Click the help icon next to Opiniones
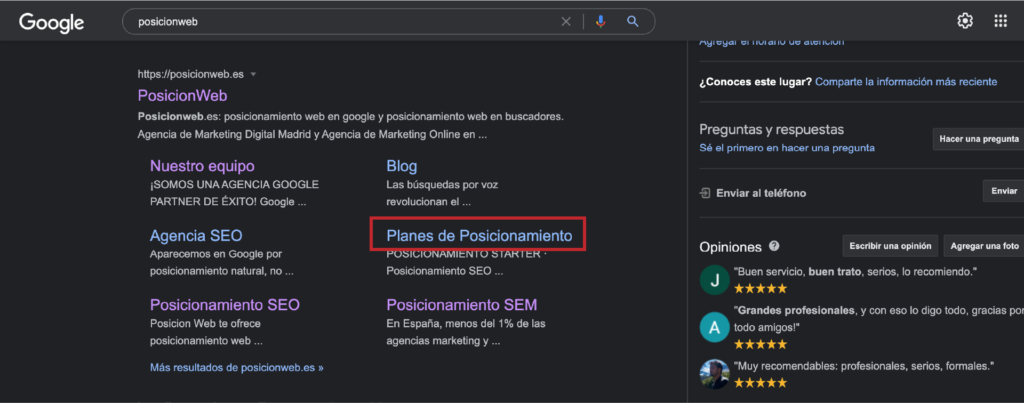 tap(774, 246)
